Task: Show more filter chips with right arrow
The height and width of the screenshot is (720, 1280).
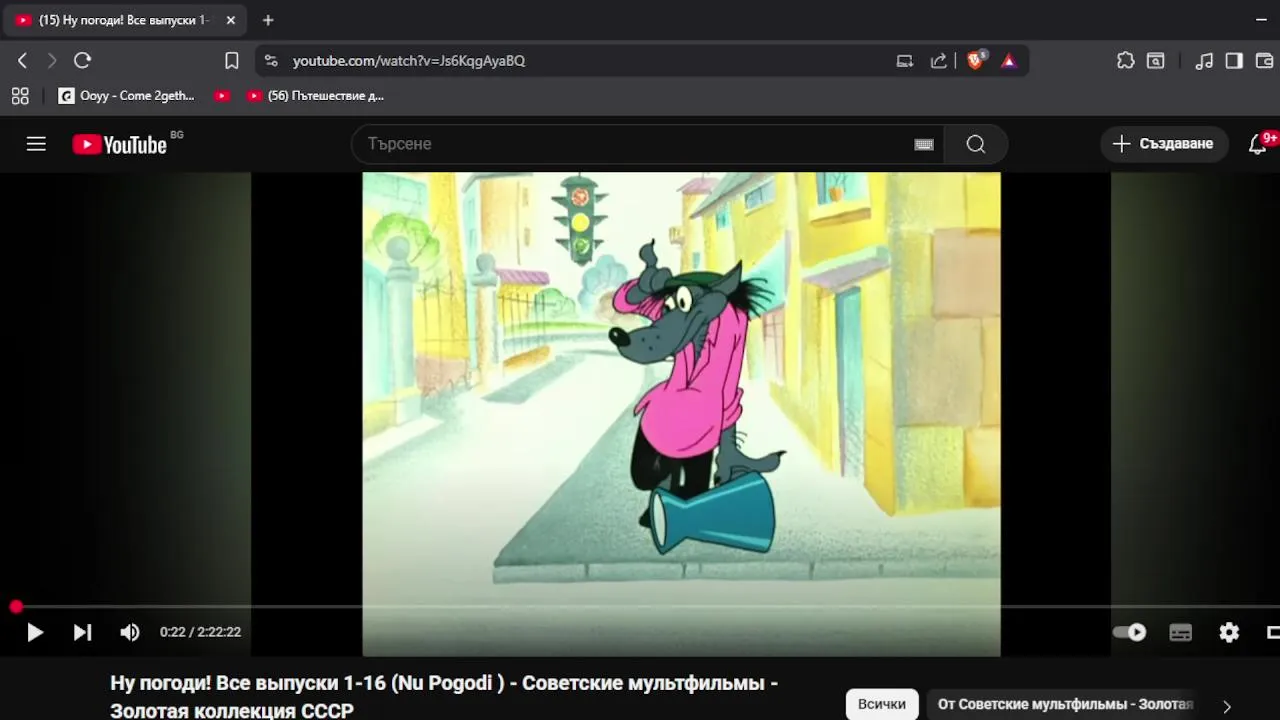Action: click(x=1227, y=706)
